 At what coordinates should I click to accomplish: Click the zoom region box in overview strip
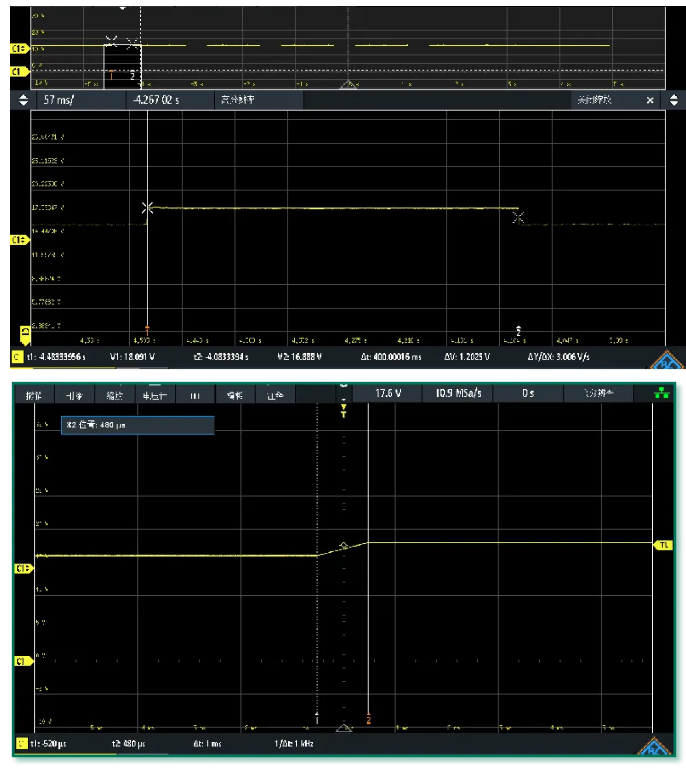[x=122, y=62]
